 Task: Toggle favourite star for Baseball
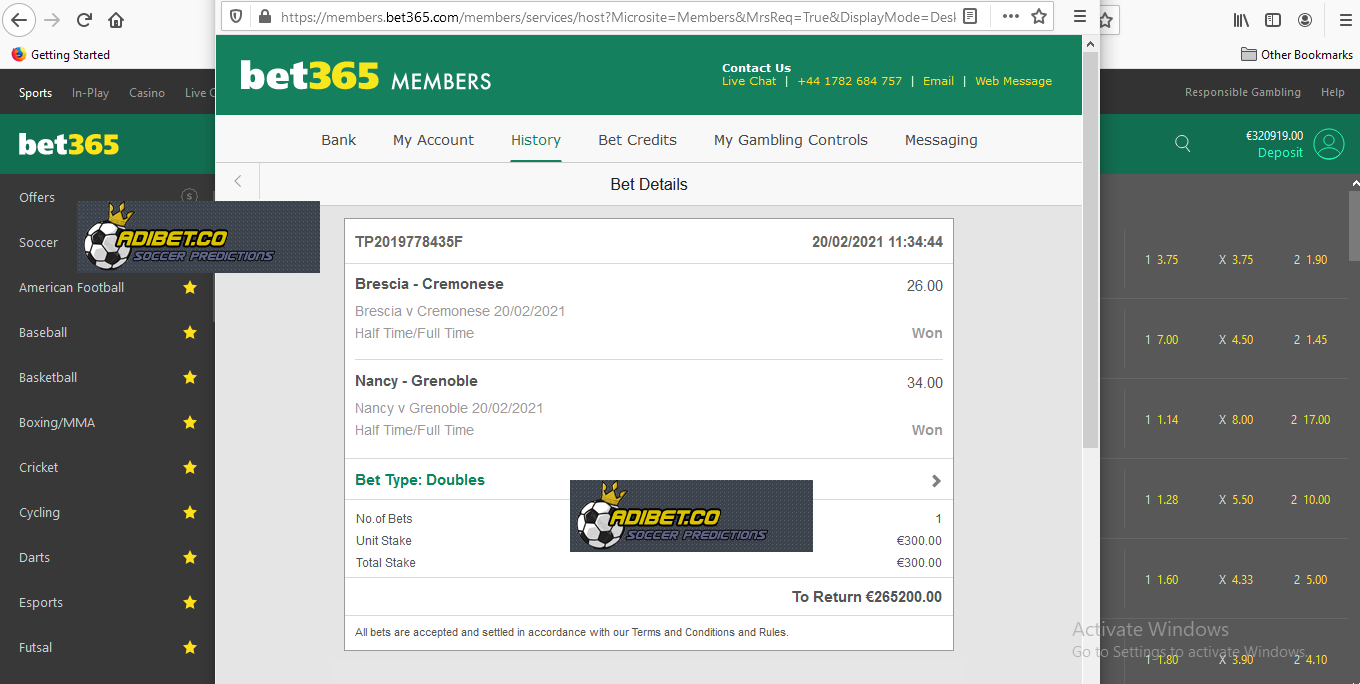pyautogui.click(x=189, y=332)
